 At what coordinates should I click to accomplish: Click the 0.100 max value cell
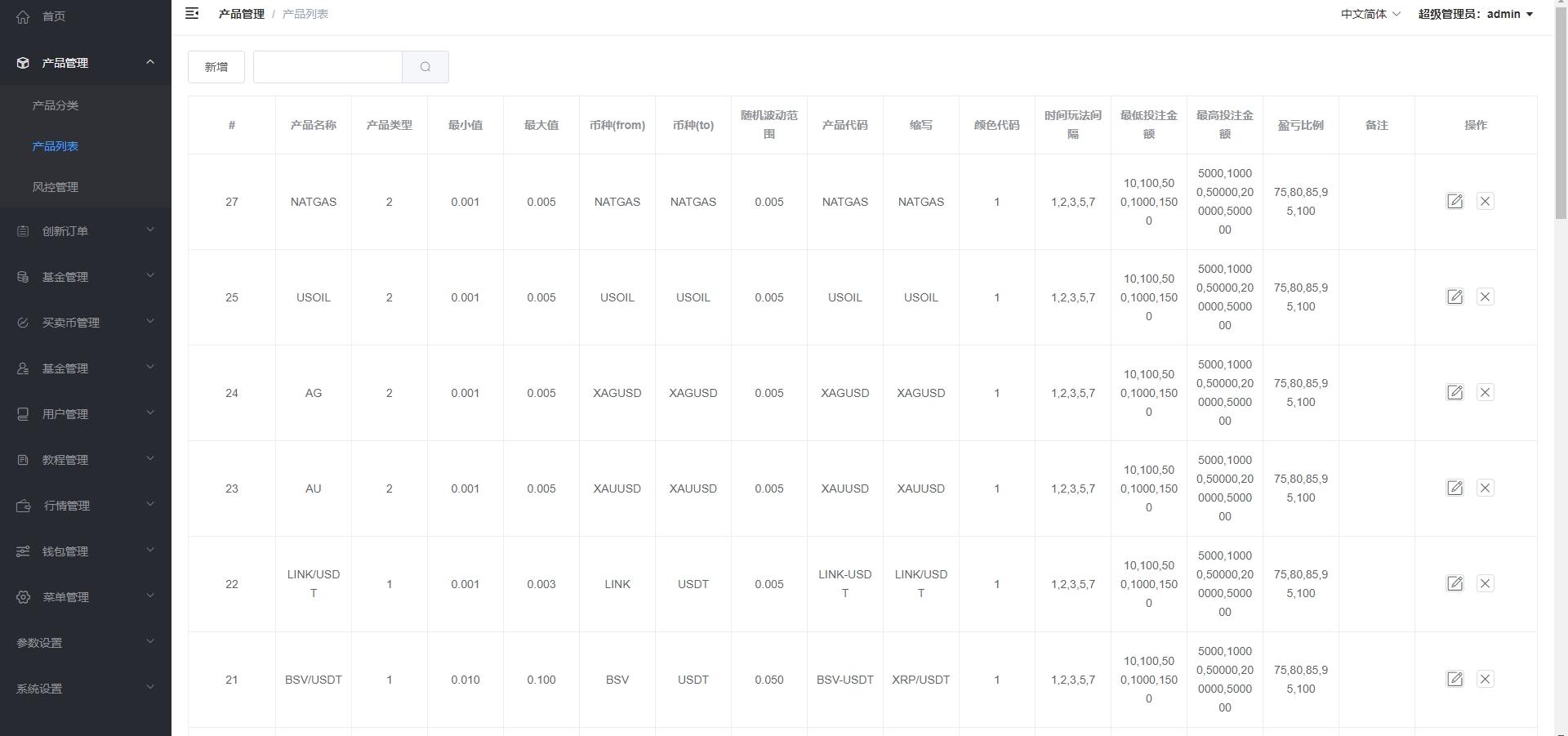click(x=541, y=680)
